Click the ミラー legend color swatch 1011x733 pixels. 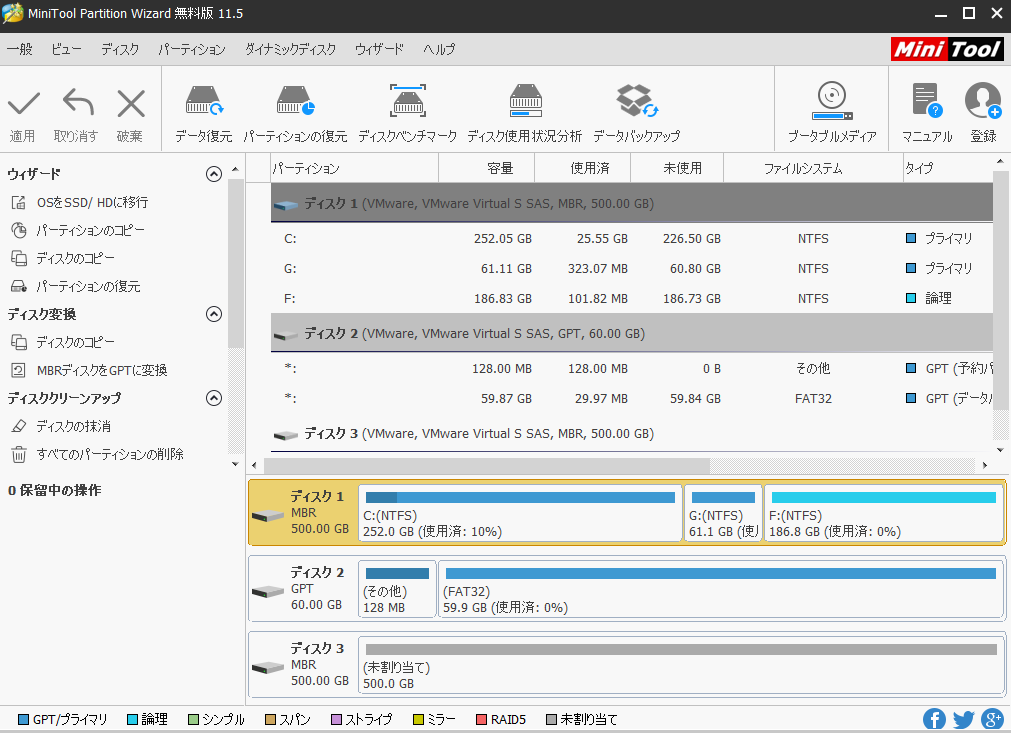419,718
